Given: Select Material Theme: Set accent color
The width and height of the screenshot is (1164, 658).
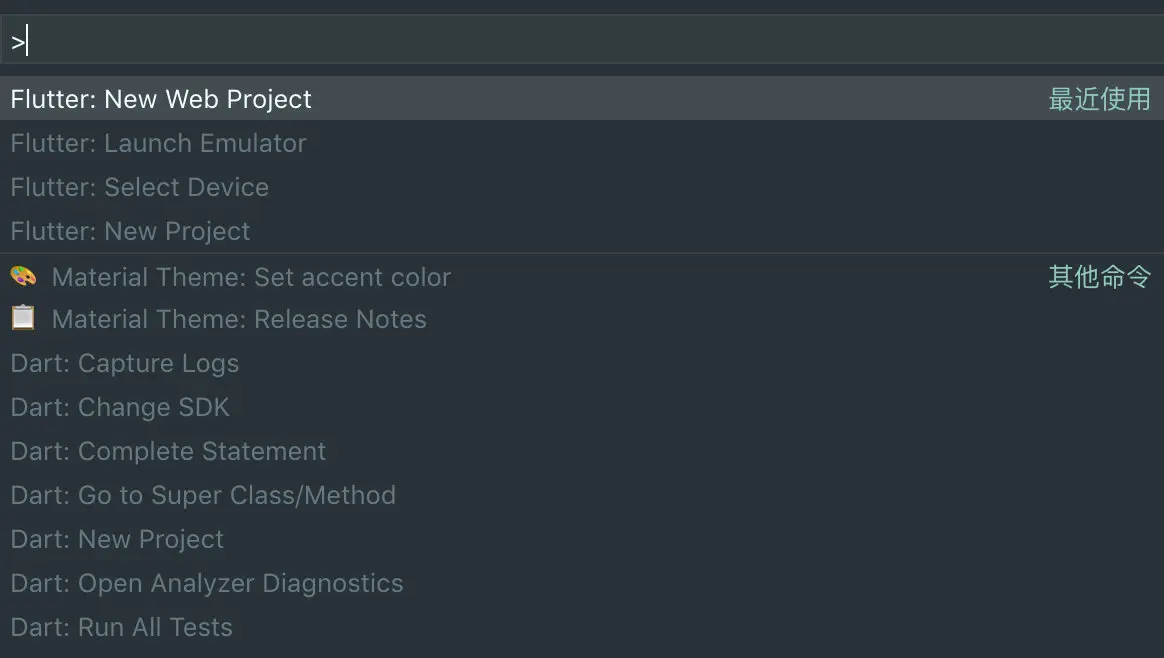Looking at the screenshot, I should [x=251, y=277].
